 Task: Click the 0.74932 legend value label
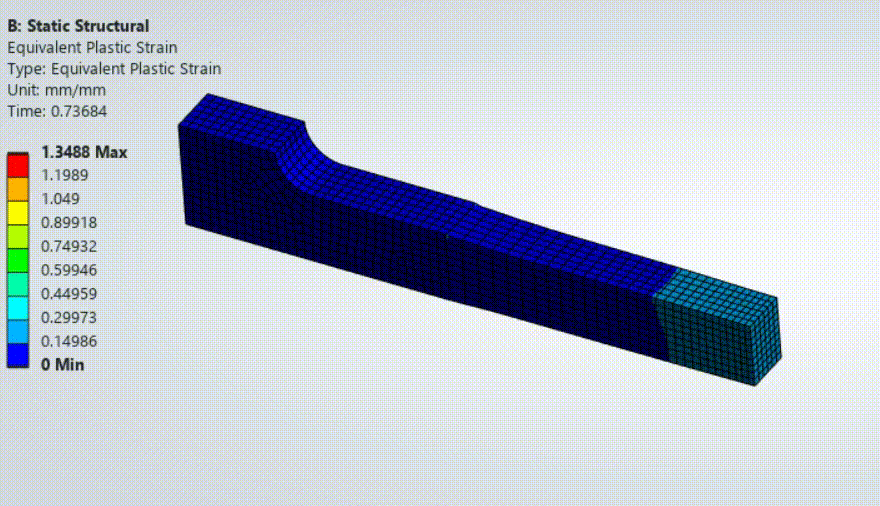click(x=69, y=246)
